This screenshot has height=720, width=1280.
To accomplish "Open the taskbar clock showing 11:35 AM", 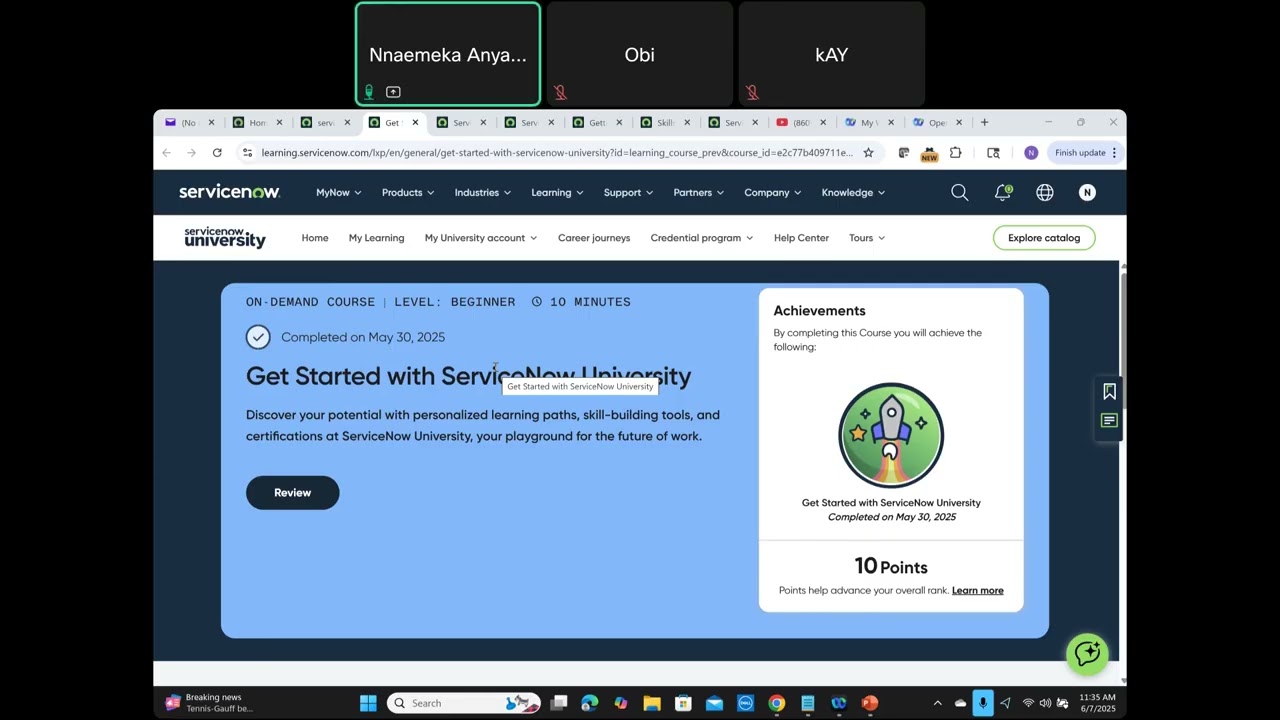I will point(1097,703).
